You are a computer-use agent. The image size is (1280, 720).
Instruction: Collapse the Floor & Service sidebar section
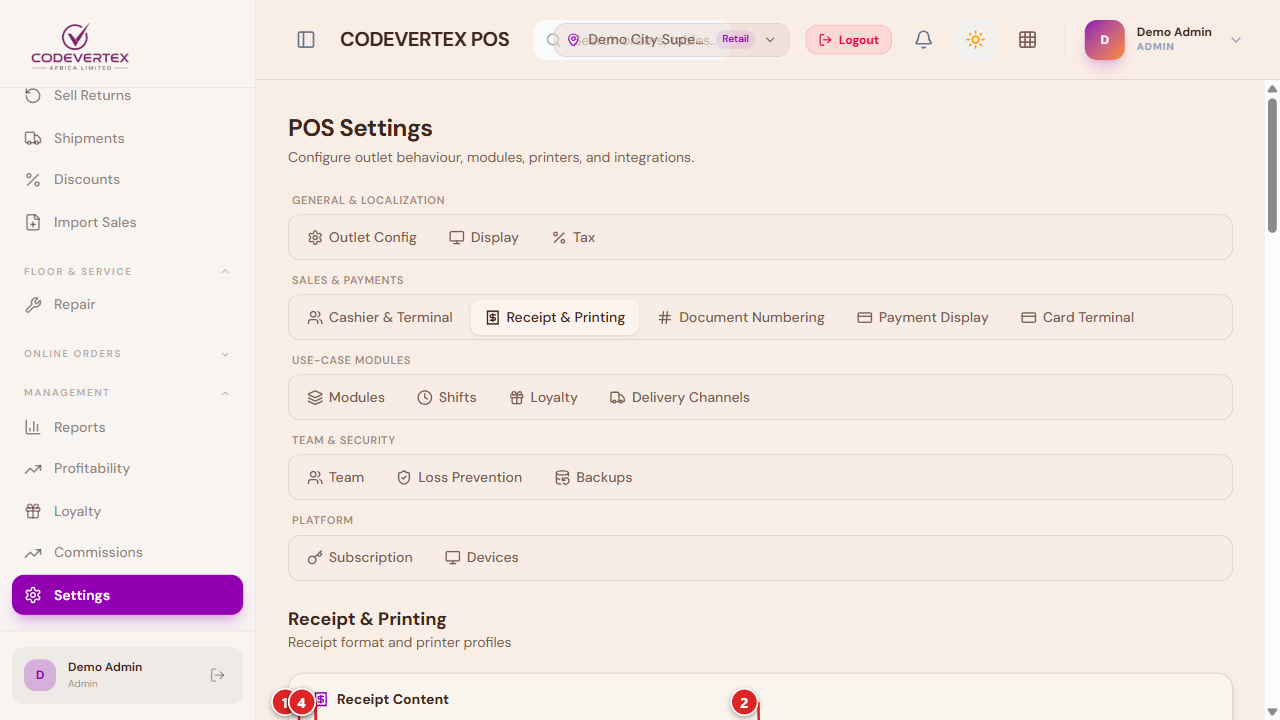point(225,271)
